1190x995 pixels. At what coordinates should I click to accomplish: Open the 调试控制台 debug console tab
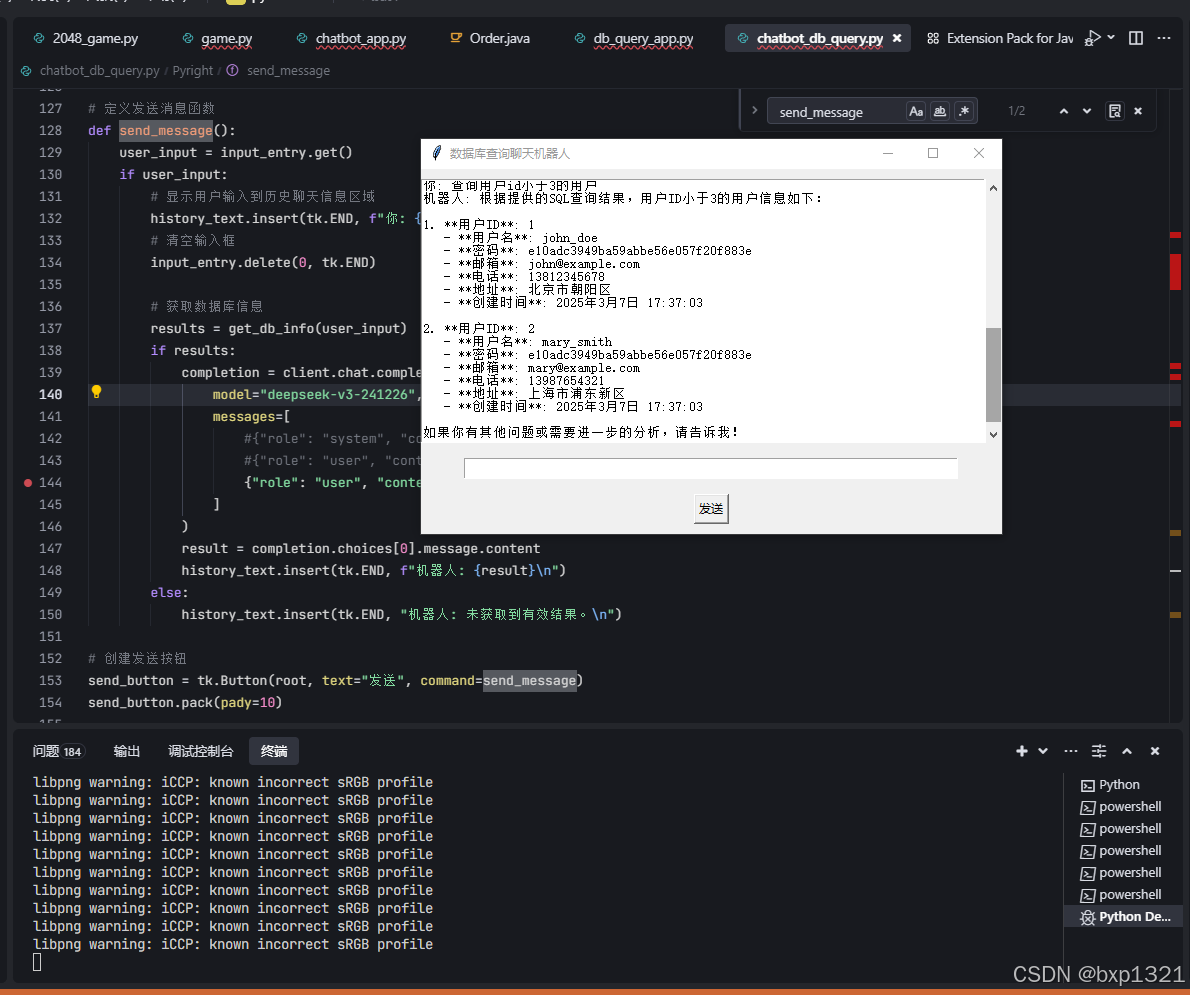[x=200, y=751]
